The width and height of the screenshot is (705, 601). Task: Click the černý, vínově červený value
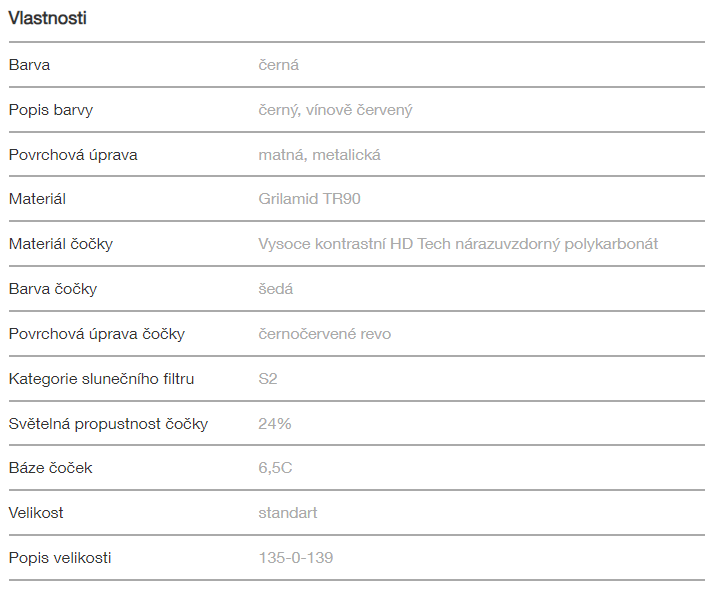pyautogui.click(x=335, y=110)
